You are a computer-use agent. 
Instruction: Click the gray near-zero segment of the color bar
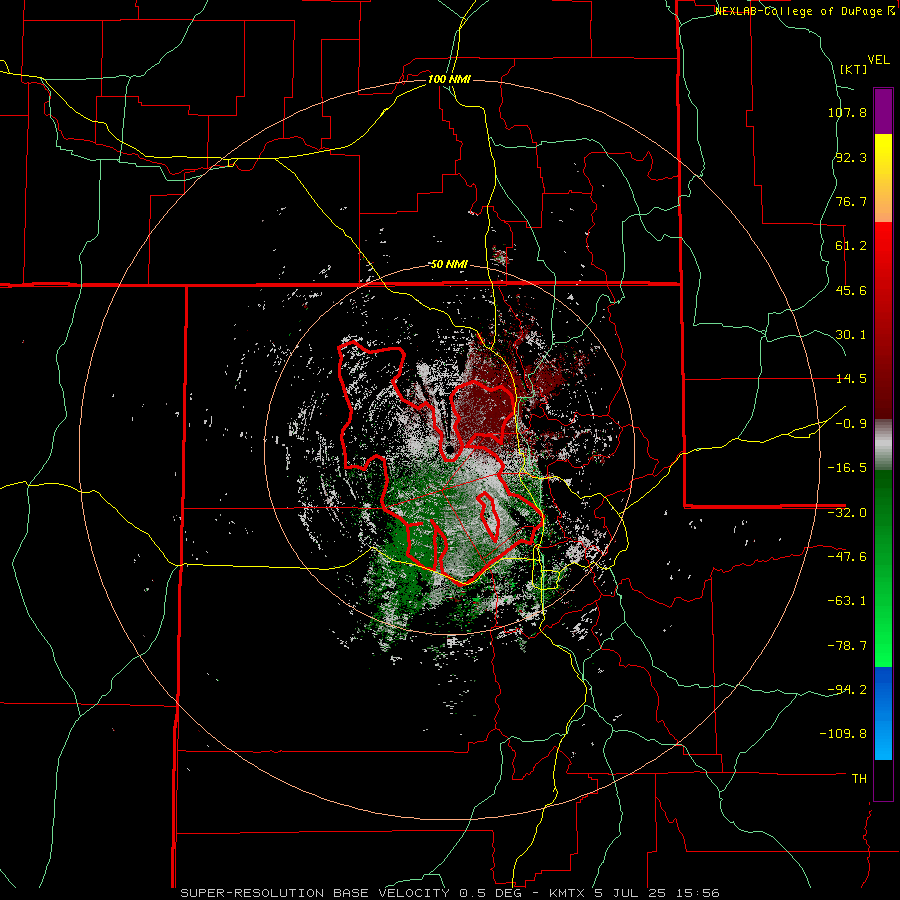(x=883, y=445)
